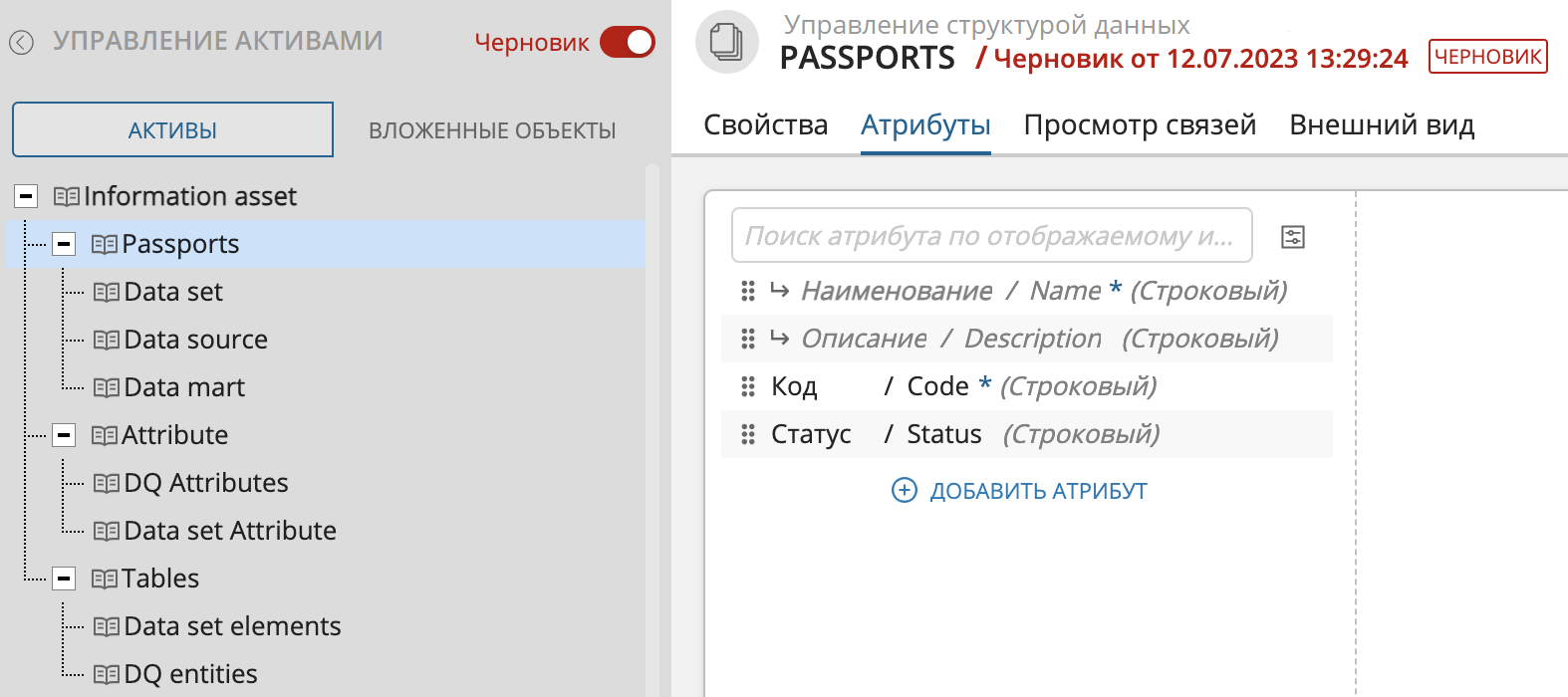This screenshot has height=697, width=1568.
Task: Collapse the Attribute tree node
Action: tap(64, 435)
